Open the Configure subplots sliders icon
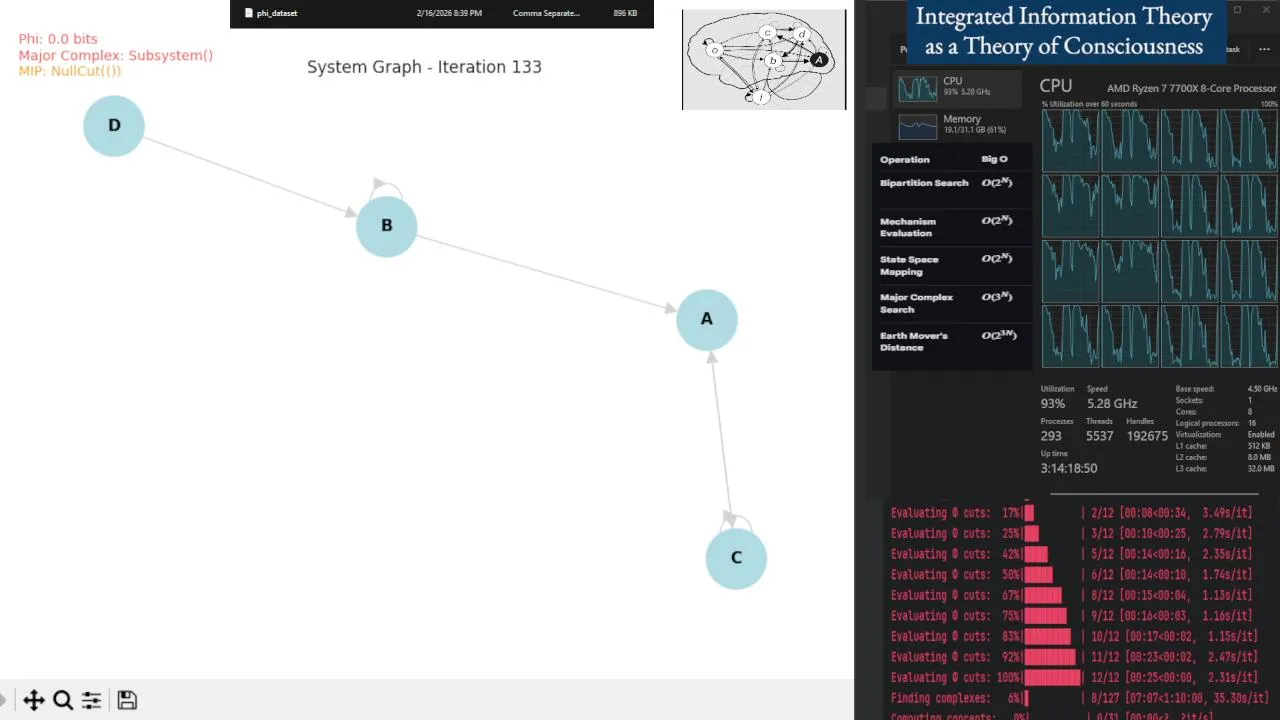This screenshot has width=1280, height=720. point(91,700)
